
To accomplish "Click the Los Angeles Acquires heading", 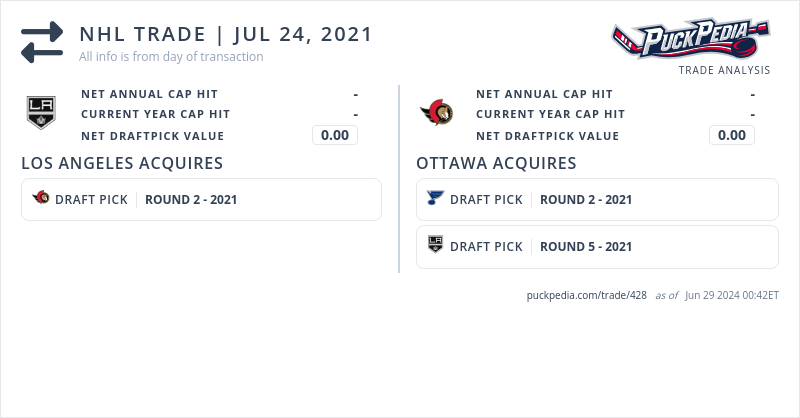I will pyautogui.click(x=122, y=163).
